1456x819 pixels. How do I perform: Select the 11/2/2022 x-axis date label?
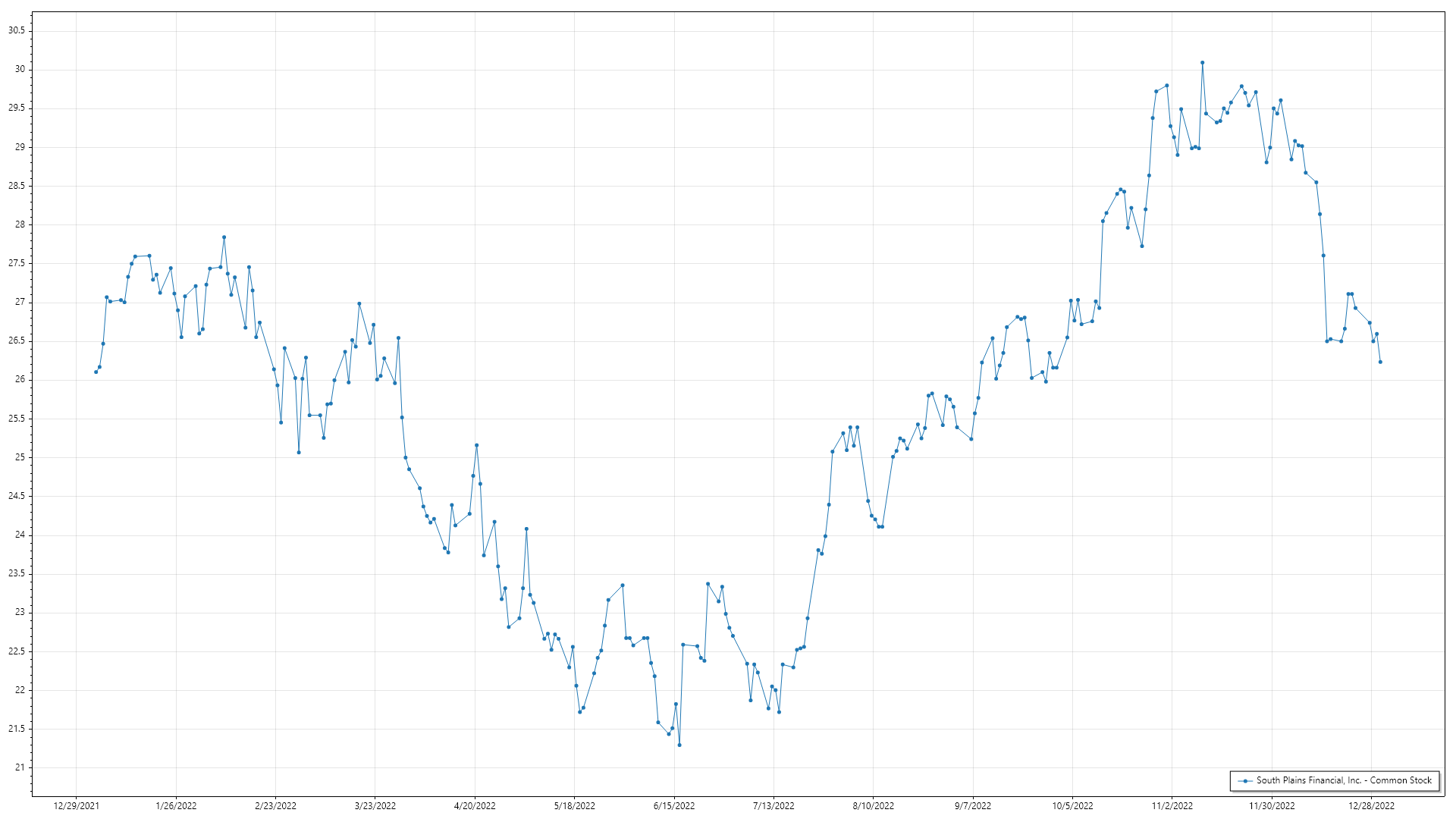tap(1172, 805)
